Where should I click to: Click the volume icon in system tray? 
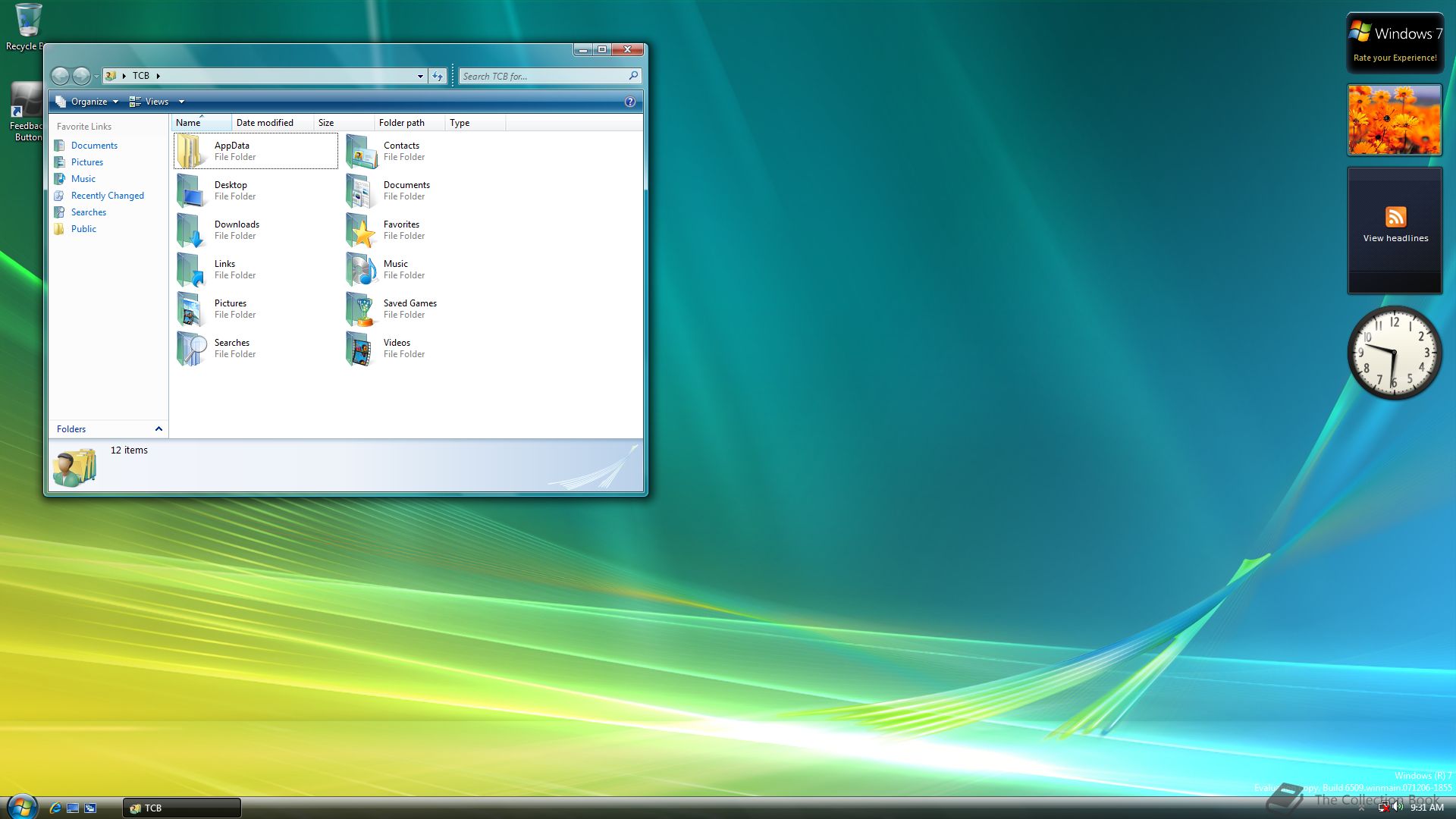(x=1398, y=808)
